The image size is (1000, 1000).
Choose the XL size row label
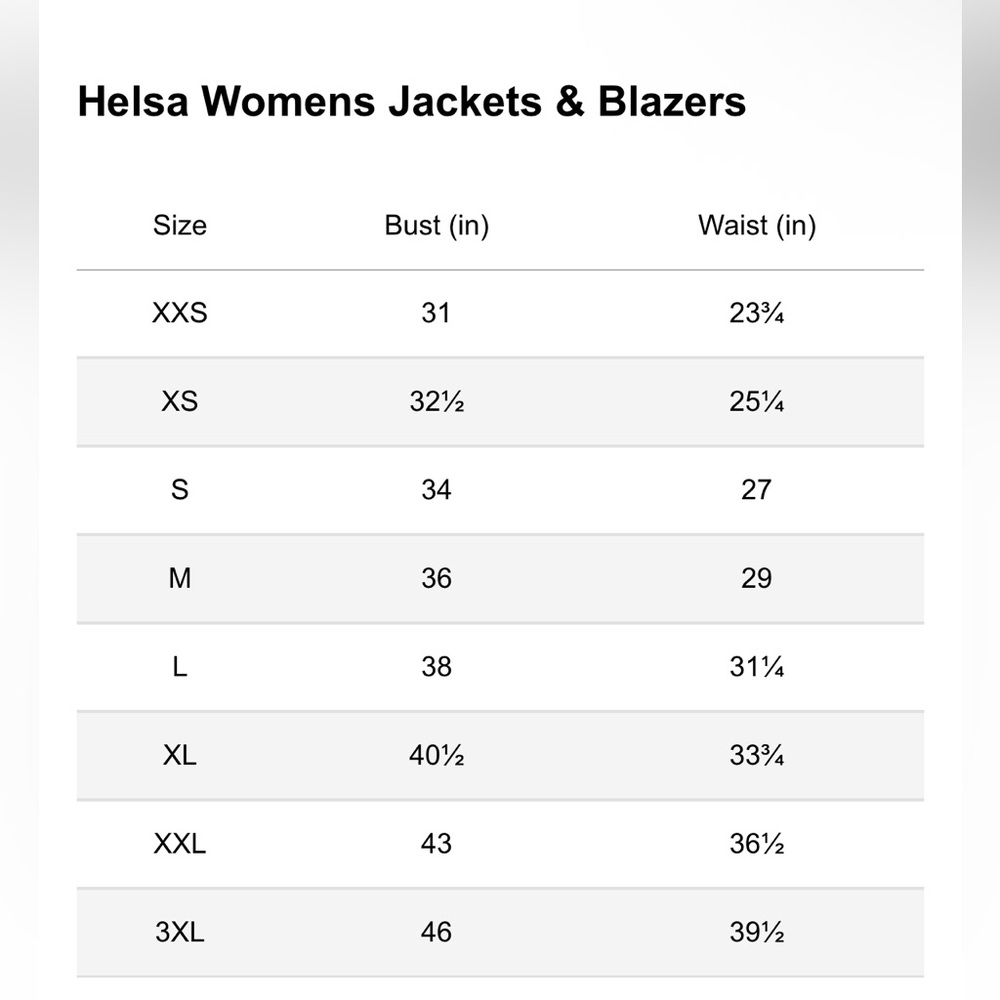(x=180, y=756)
